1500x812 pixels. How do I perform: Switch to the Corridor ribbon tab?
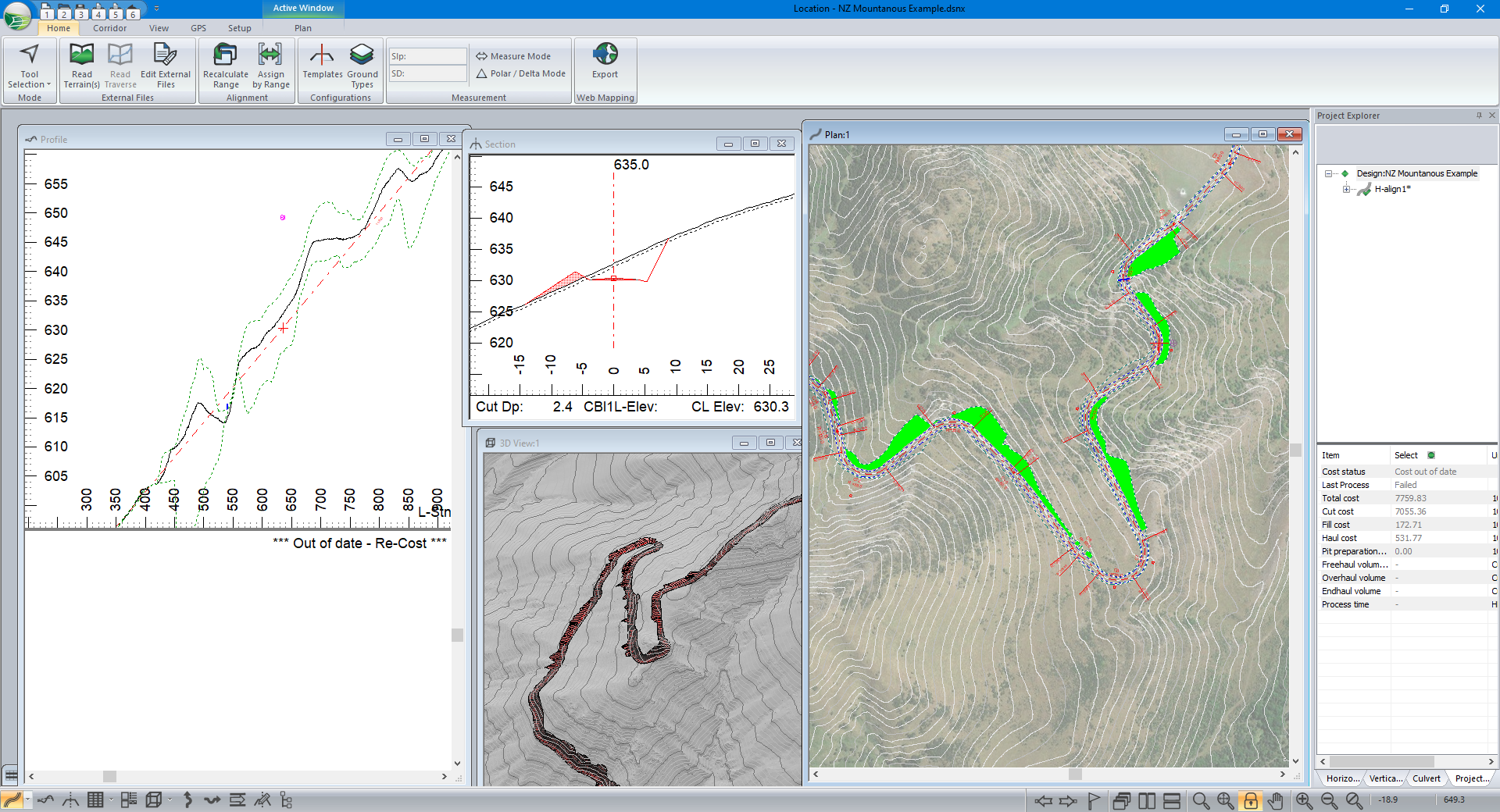pos(109,28)
